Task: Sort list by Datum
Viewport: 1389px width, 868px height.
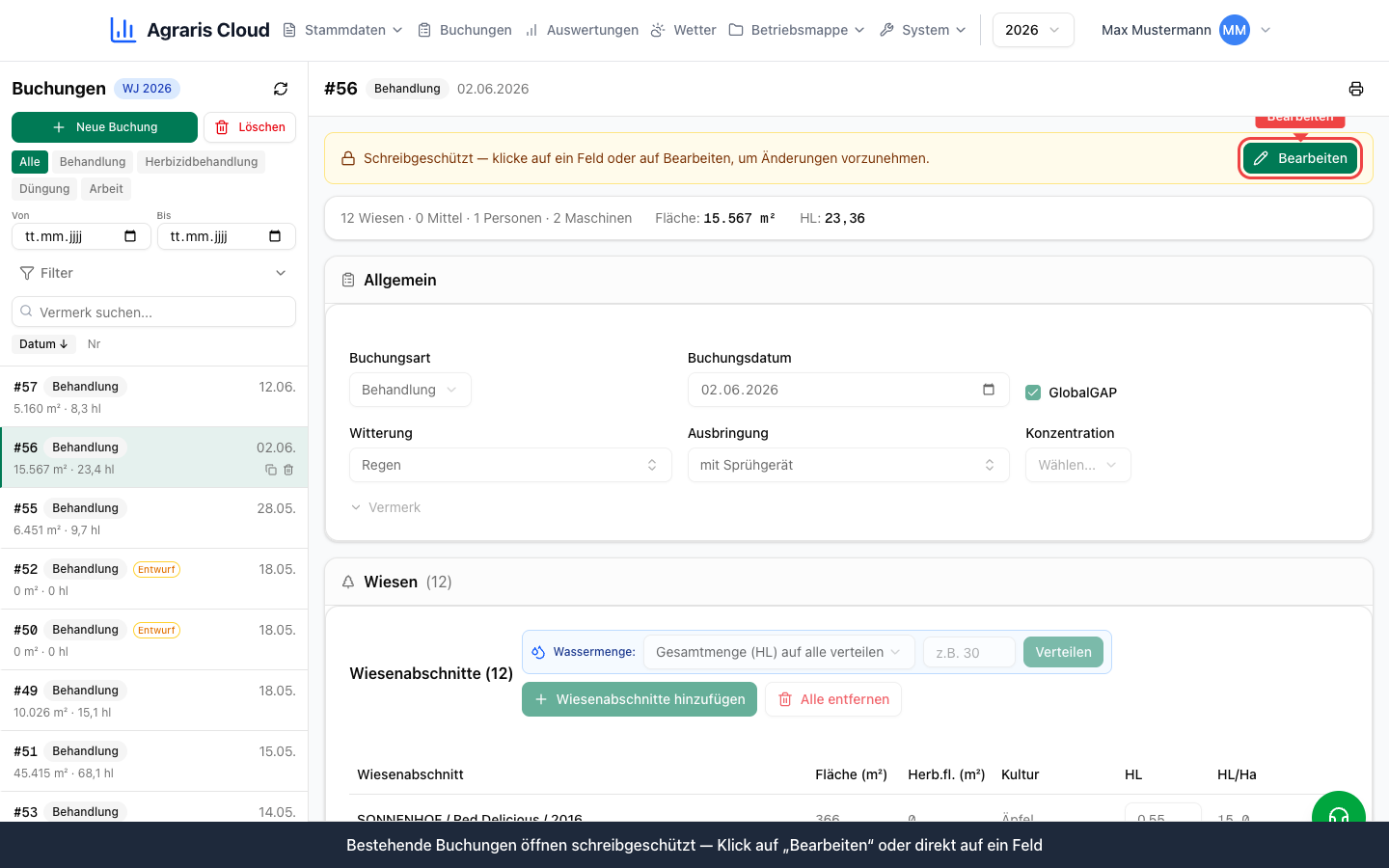Action: [43, 344]
